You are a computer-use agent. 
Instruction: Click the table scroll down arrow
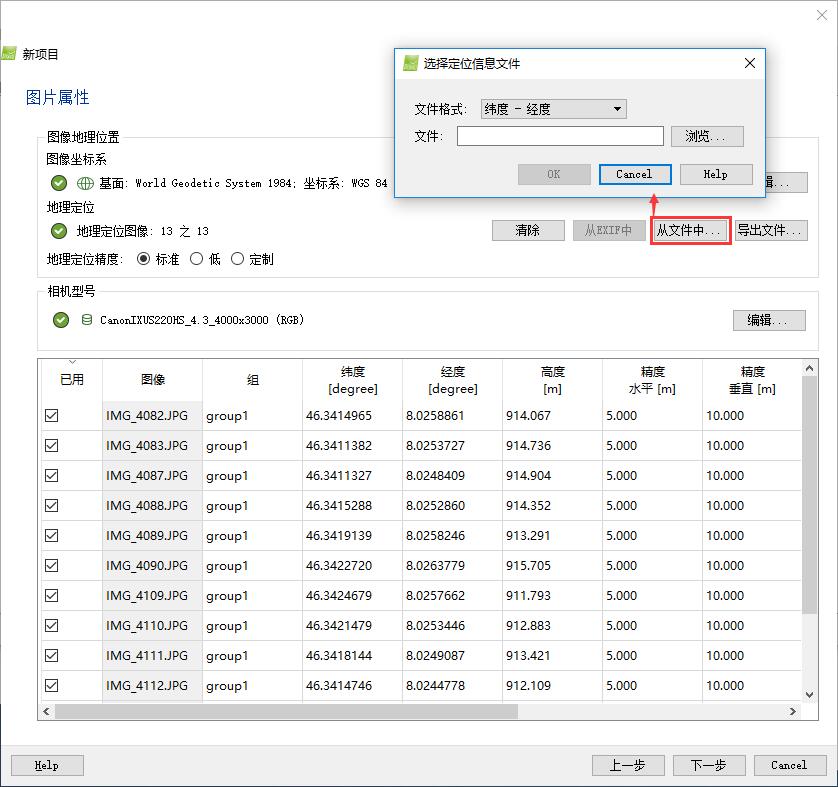(x=810, y=695)
